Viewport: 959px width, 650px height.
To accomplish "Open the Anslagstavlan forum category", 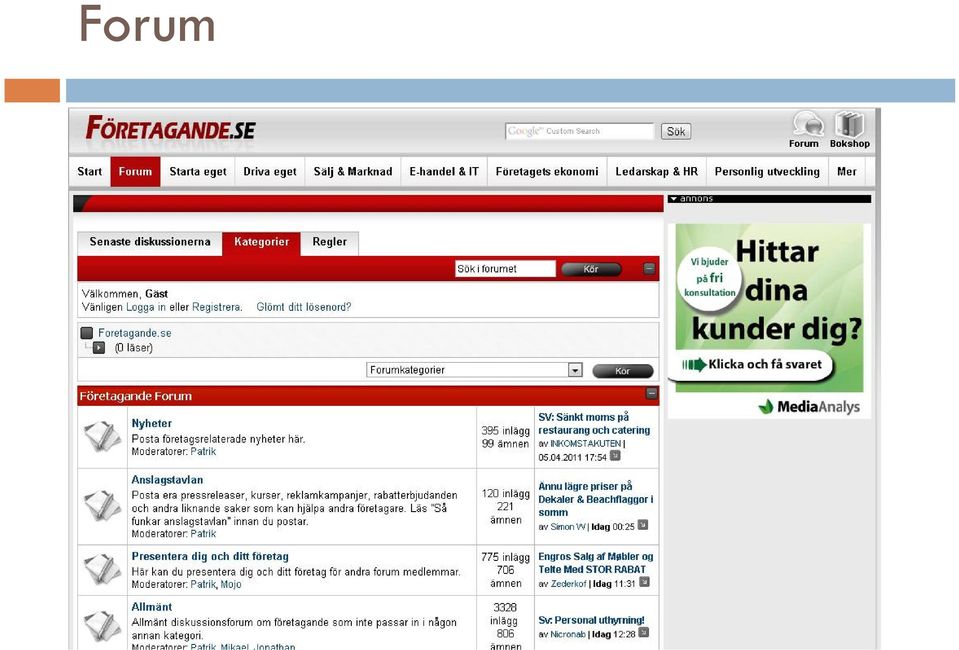I will 167,480.
